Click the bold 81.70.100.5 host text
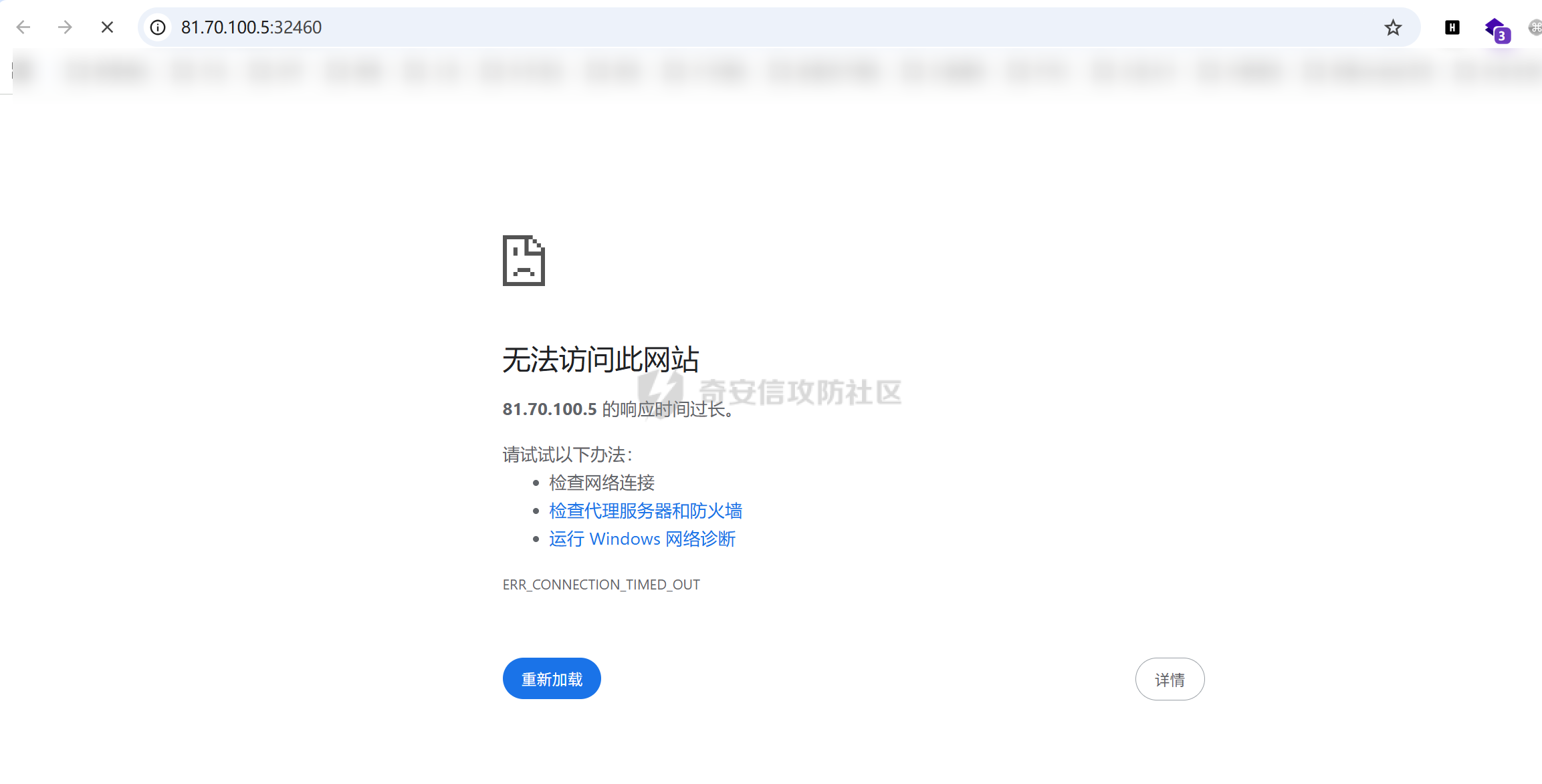This screenshot has width=1542, height=784. tap(550, 410)
